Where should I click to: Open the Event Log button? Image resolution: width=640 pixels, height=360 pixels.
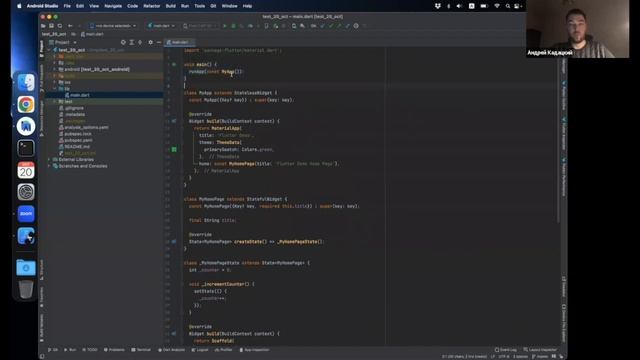[505, 350]
